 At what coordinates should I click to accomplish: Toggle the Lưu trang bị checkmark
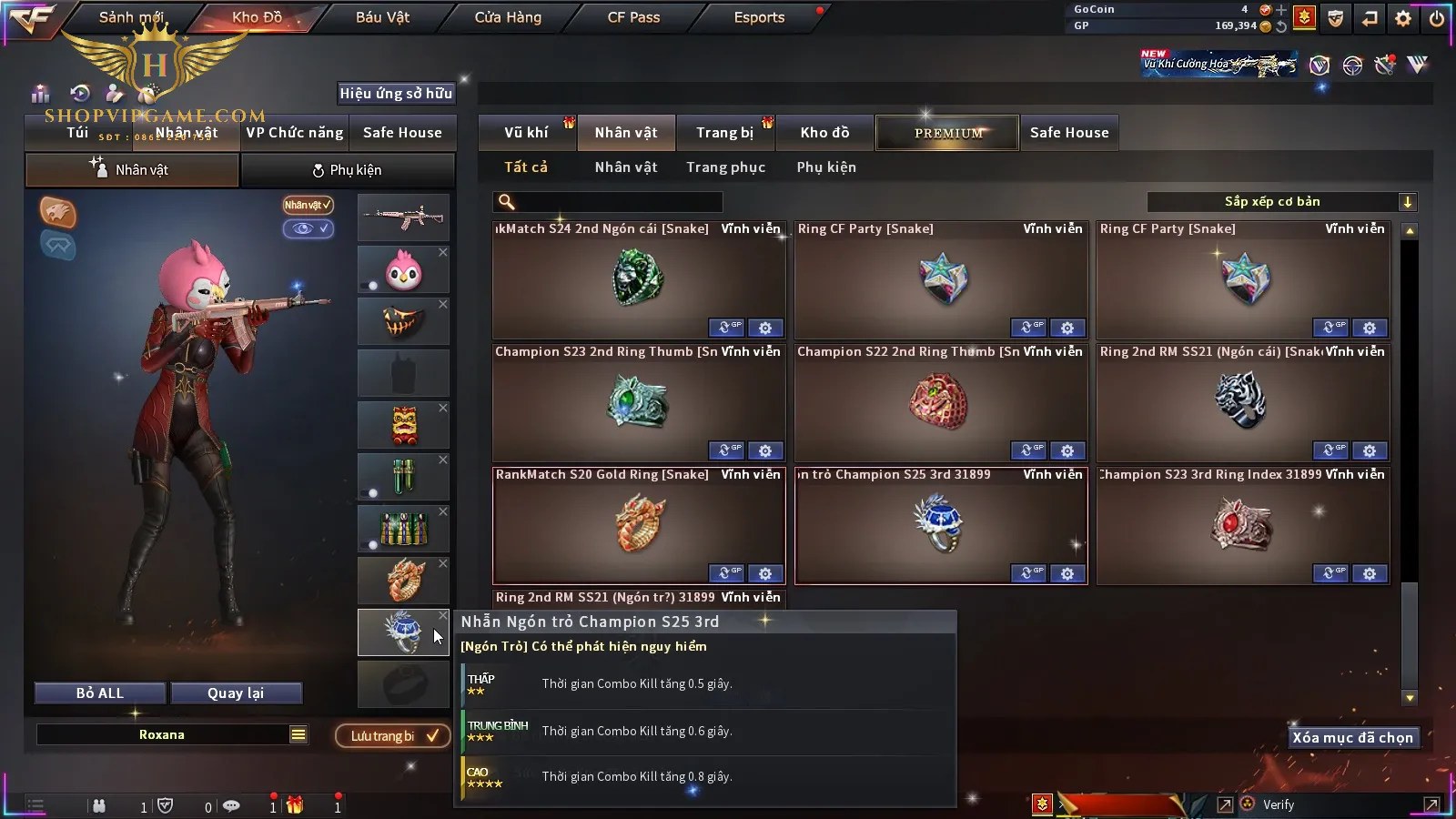click(x=432, y=735)
